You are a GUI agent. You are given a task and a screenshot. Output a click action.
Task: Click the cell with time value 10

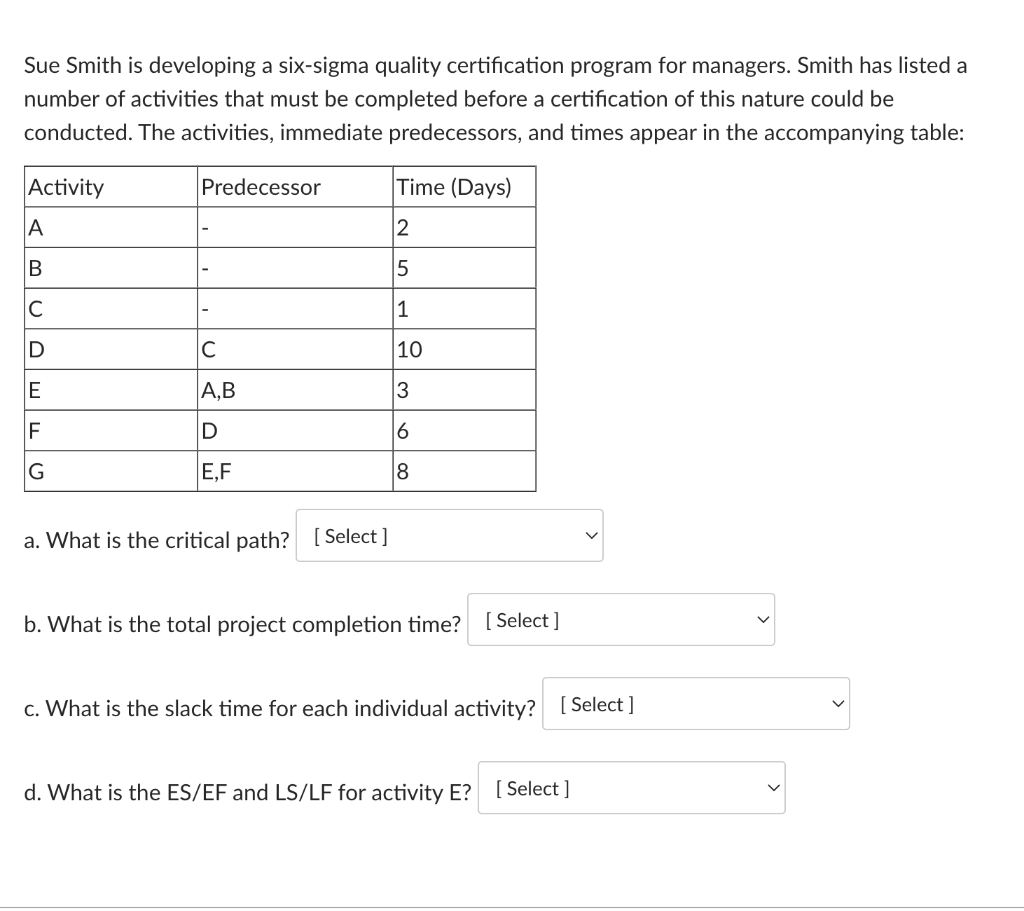pos(410,349)
